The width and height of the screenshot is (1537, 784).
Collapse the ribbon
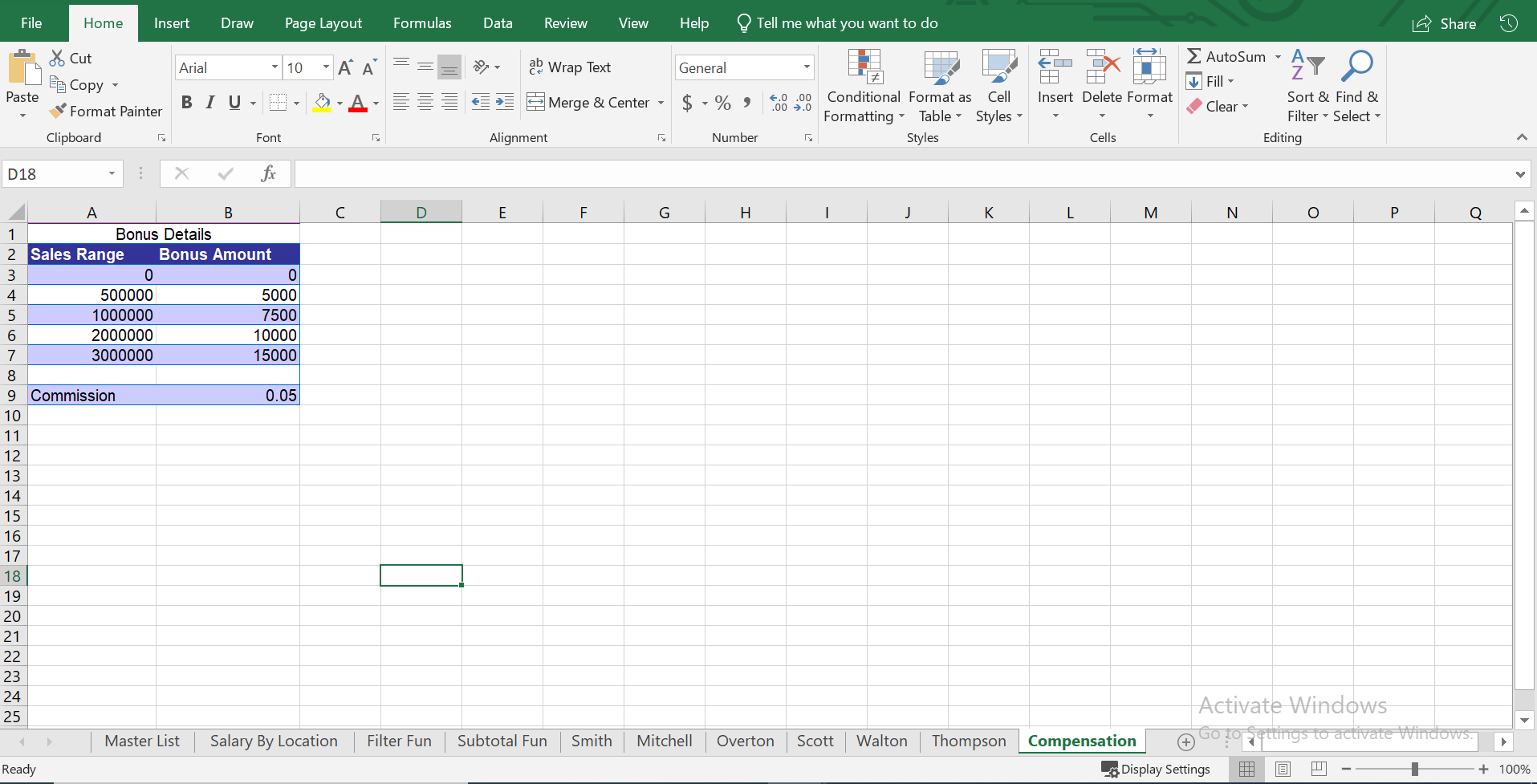click(x=1522, y=137)
